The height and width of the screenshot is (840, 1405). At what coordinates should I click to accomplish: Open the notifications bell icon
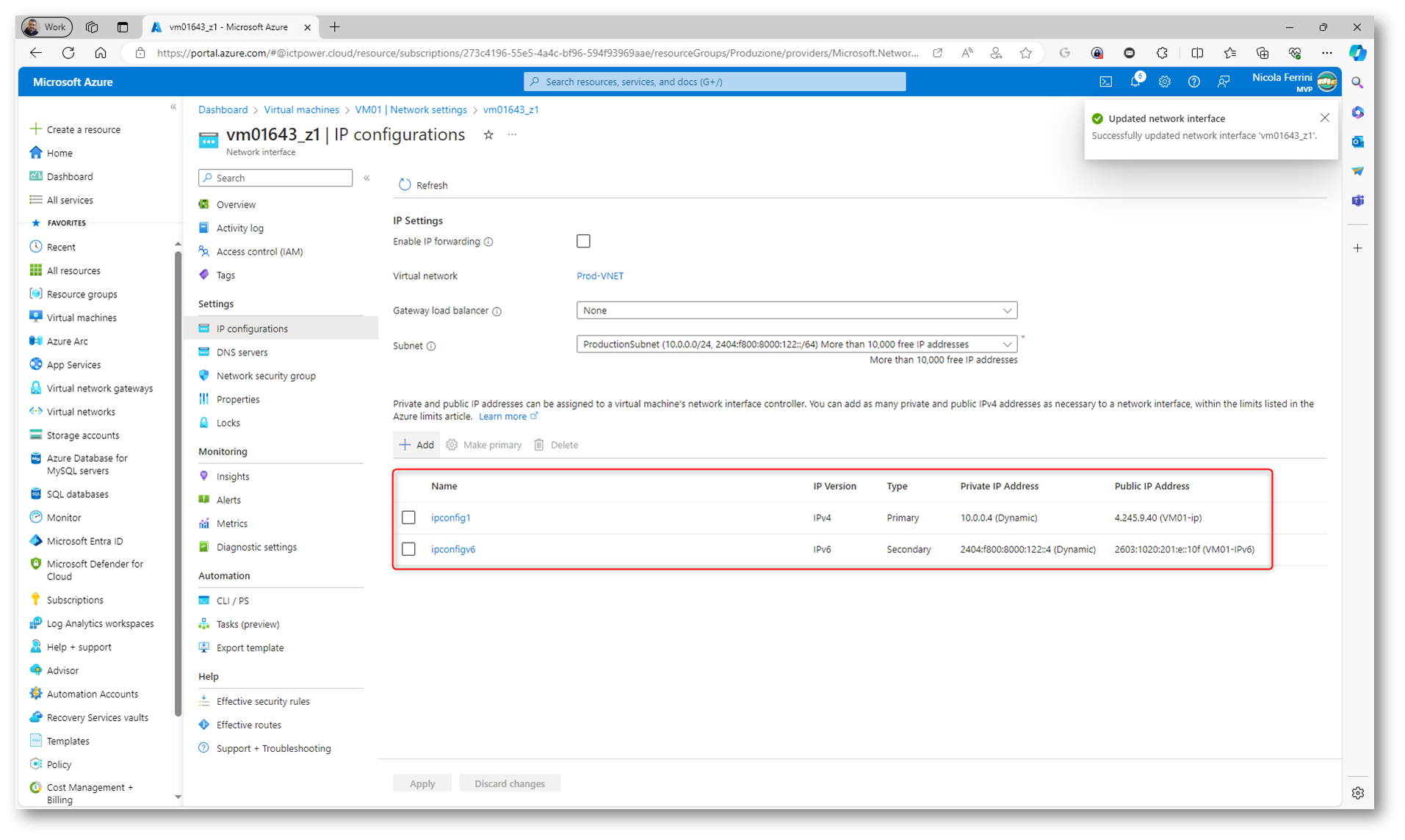coord(1135,82)
